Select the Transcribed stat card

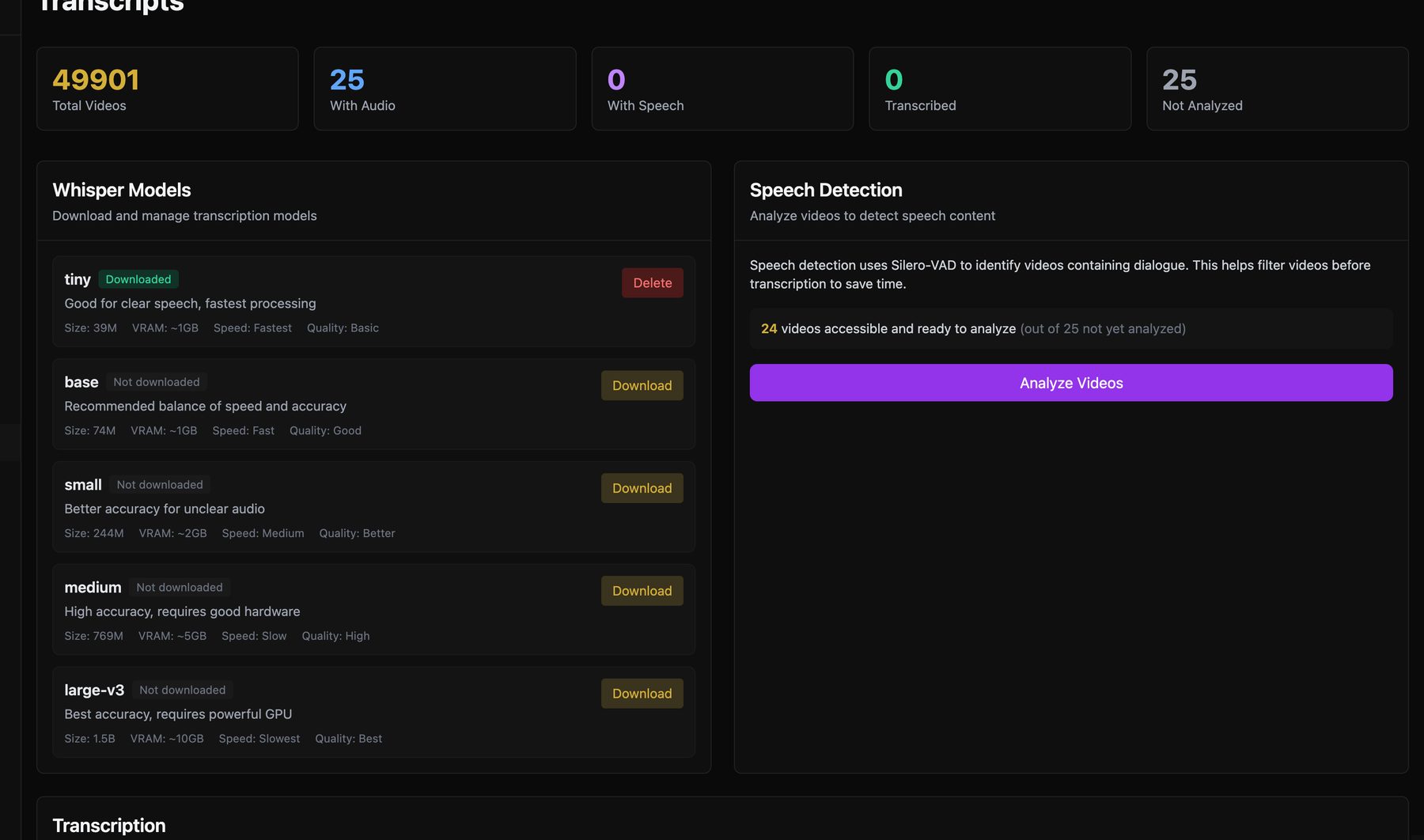pos(999,89)
